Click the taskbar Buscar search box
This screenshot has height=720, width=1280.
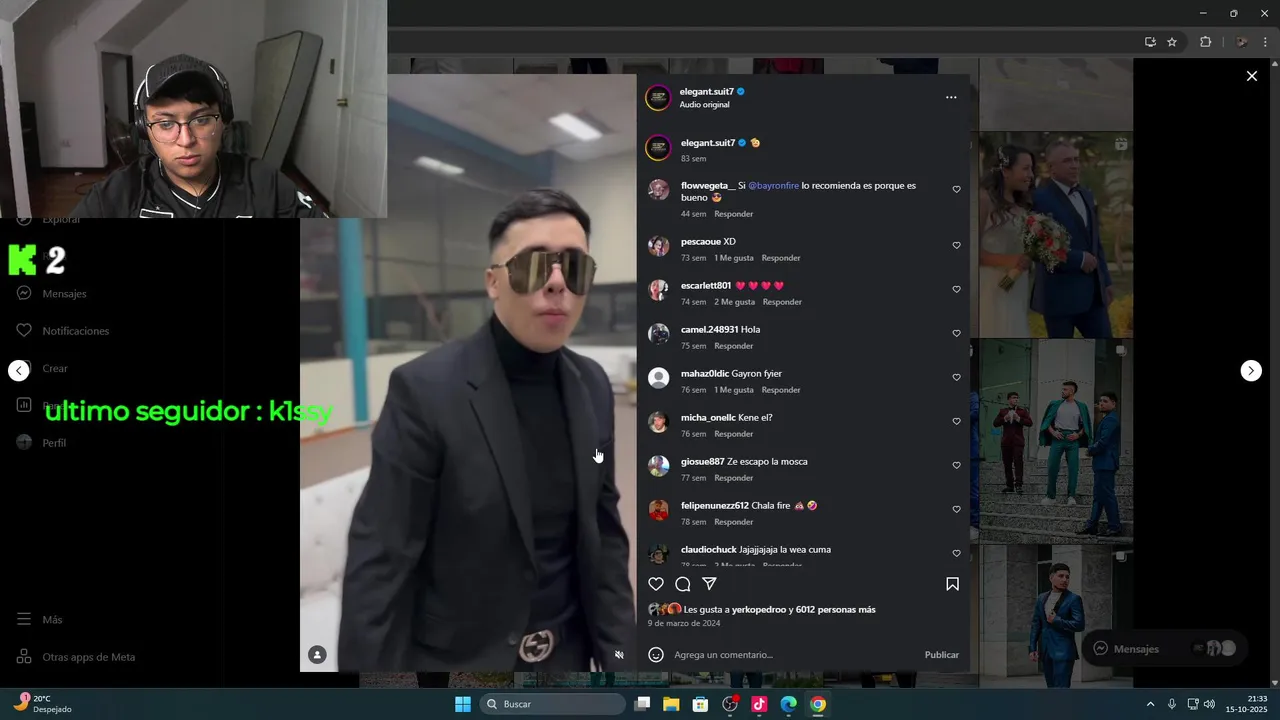pos(552,704)
